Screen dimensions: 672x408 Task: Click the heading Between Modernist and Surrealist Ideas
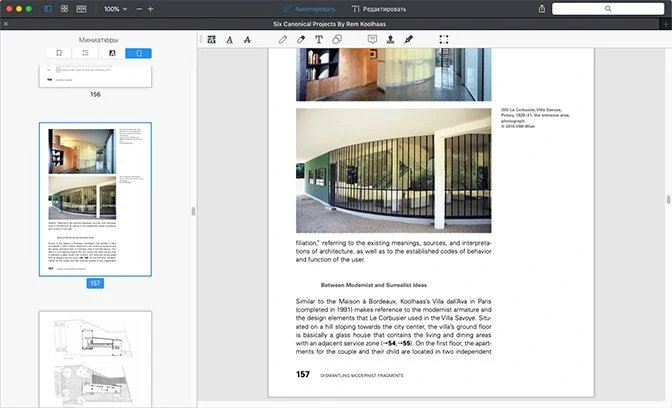[x=374, y=285]
